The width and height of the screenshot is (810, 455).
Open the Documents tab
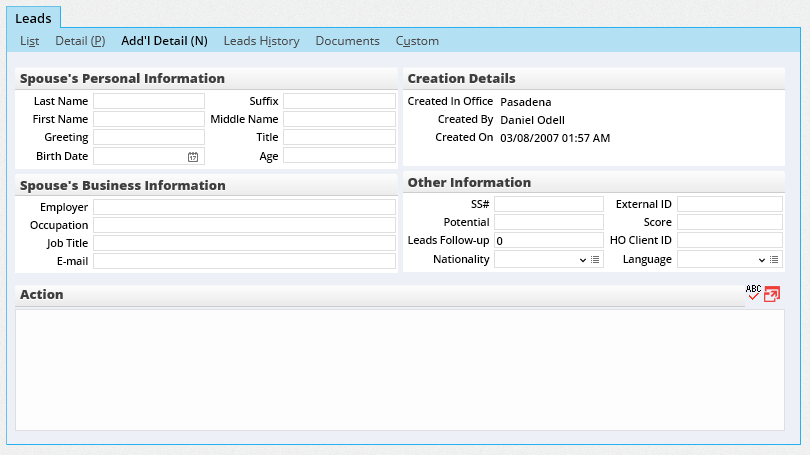point(347,41)
